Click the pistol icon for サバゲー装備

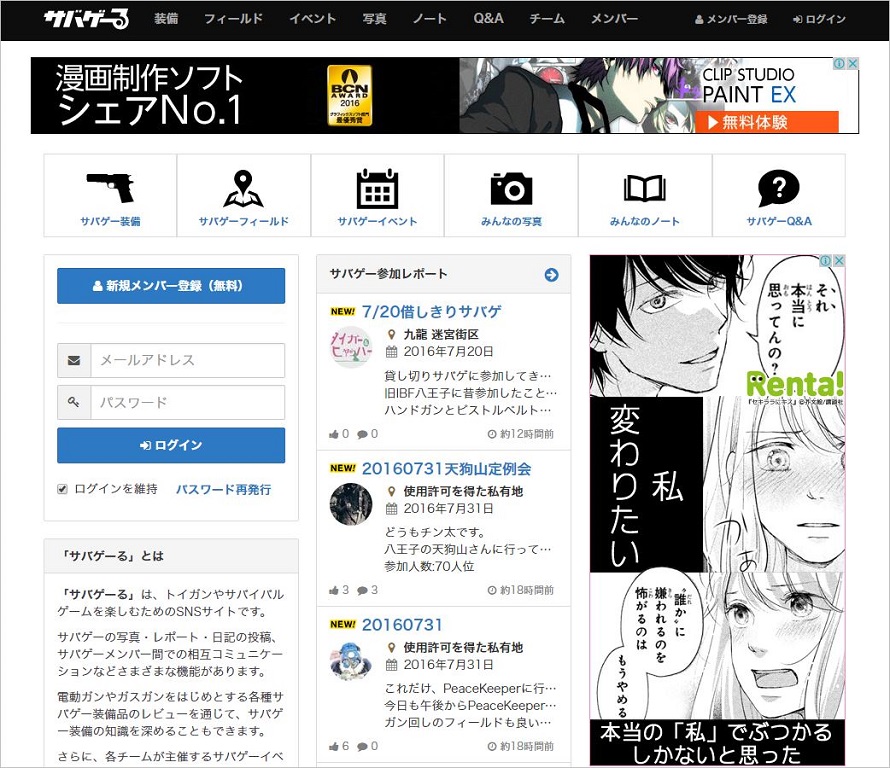[x=110, y=187]
